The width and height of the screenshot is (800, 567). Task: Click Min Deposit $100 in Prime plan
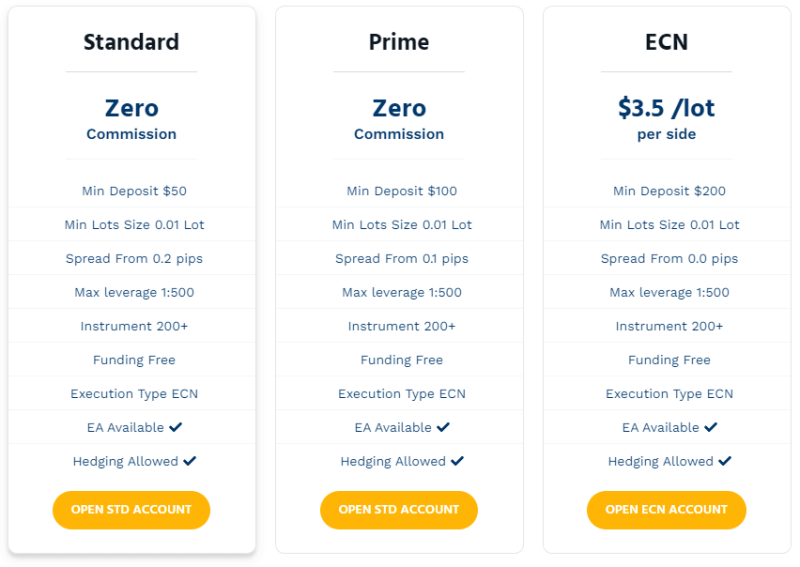pos(402,191)
